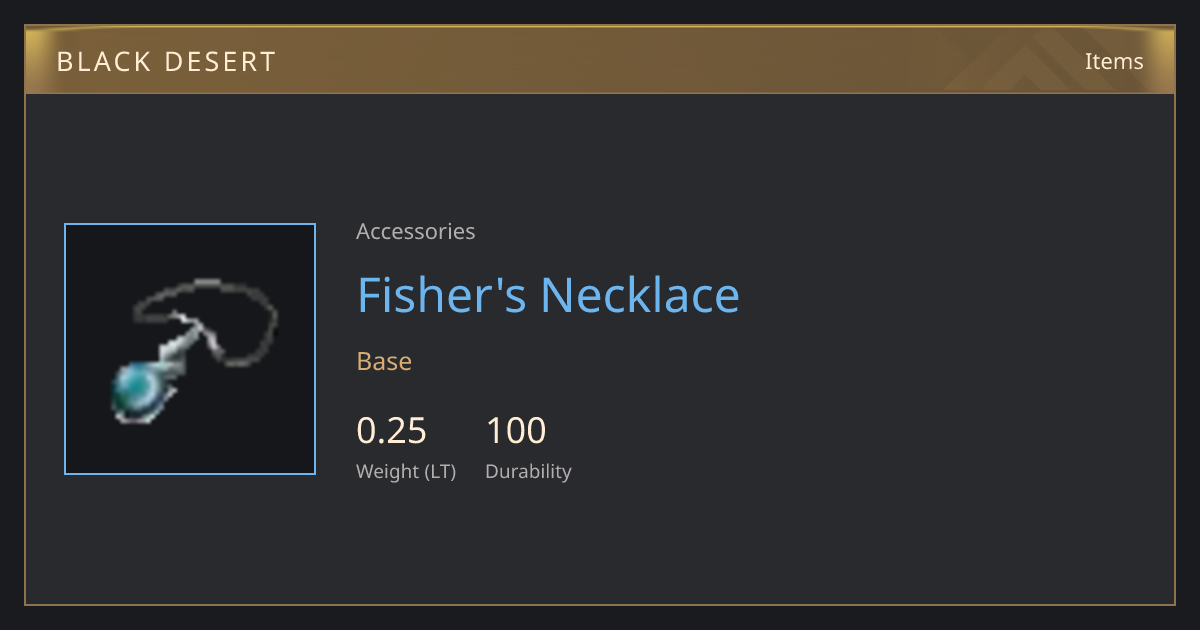Click the word Fisher's in the title
Viewport: 1200px width, 630px height.
(x=442, y=295)
